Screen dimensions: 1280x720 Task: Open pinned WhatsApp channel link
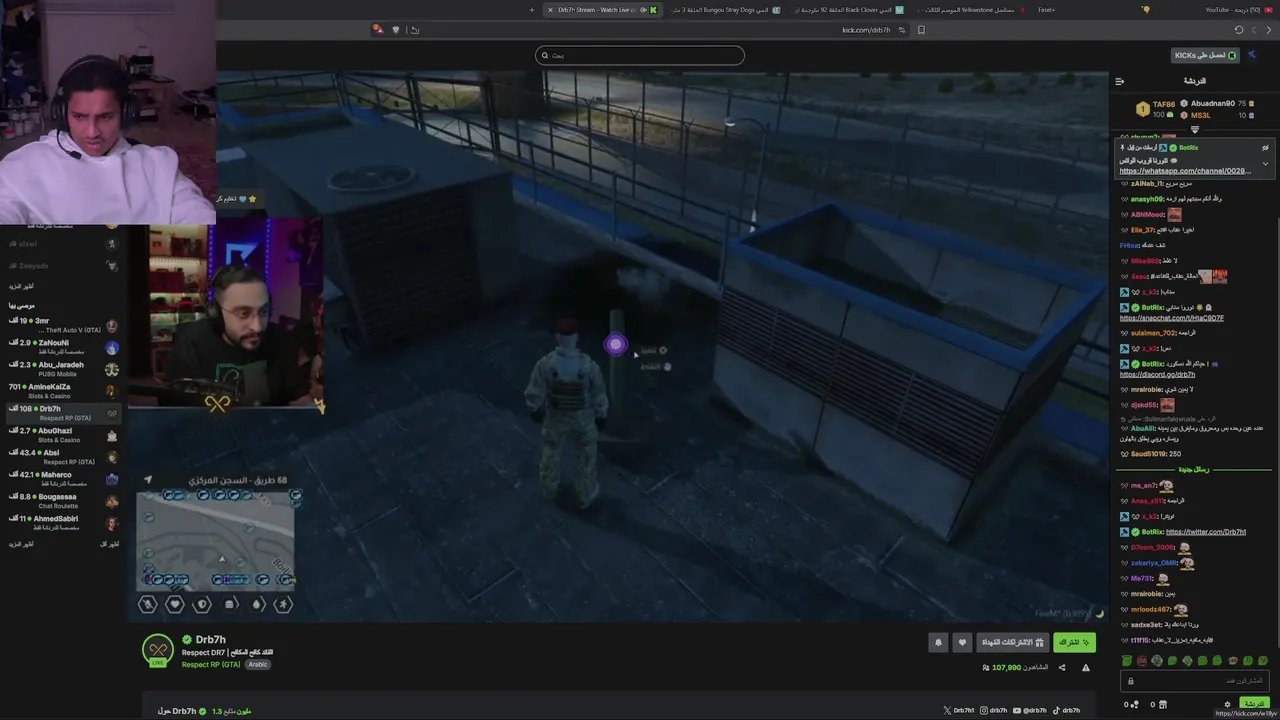pos(1185,171)
